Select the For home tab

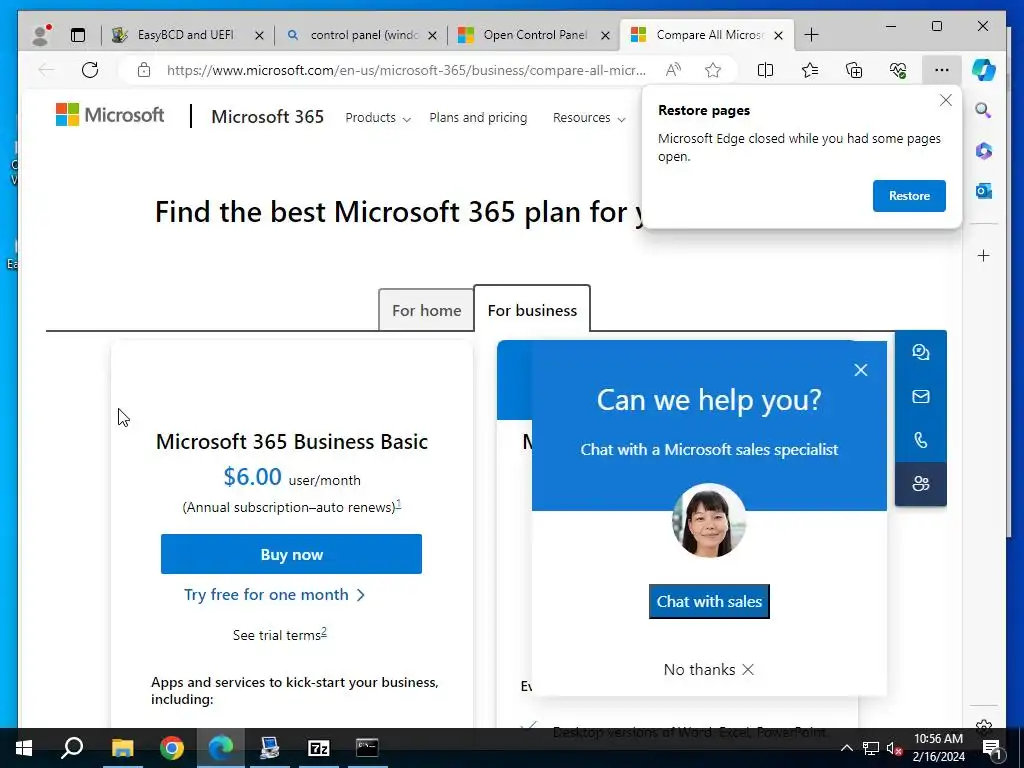426,310
